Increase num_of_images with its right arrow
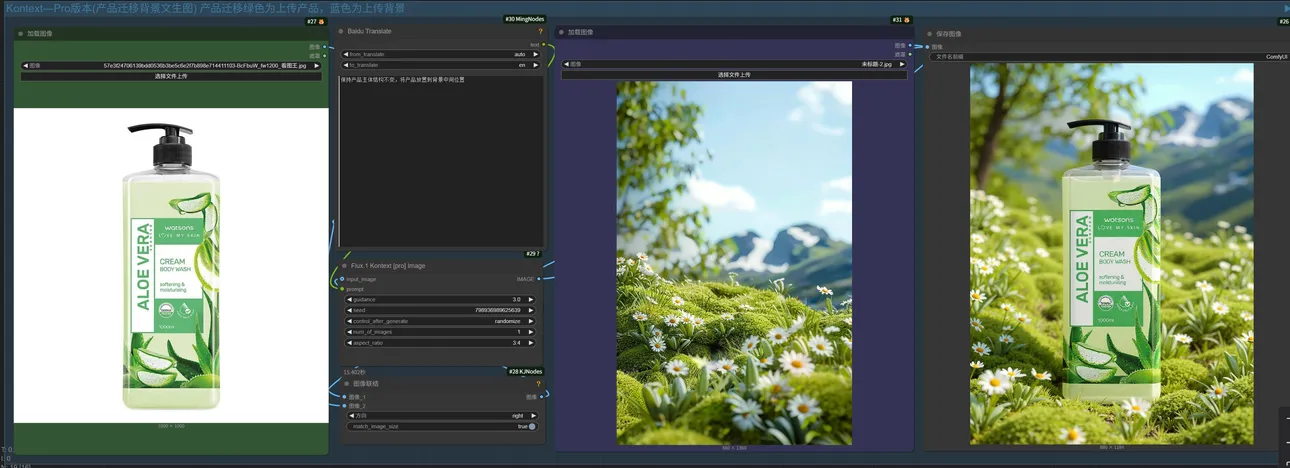Screen dimensions: 1290x468 [531, 331]
